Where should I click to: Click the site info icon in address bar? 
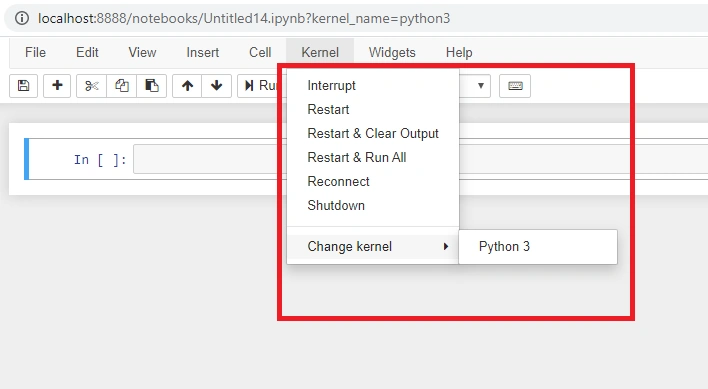click(22, 18)
